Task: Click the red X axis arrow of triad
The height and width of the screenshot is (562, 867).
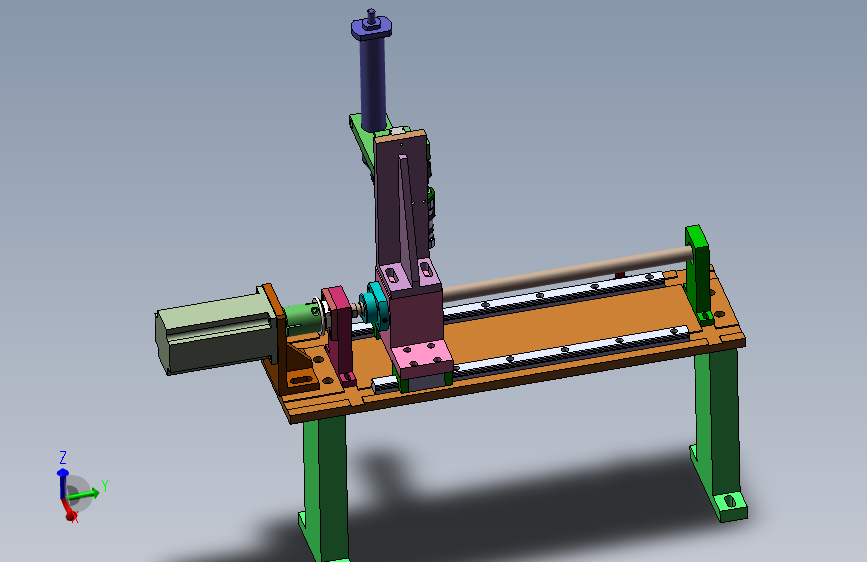Action: pyautogui.click(x=69, y=511)
